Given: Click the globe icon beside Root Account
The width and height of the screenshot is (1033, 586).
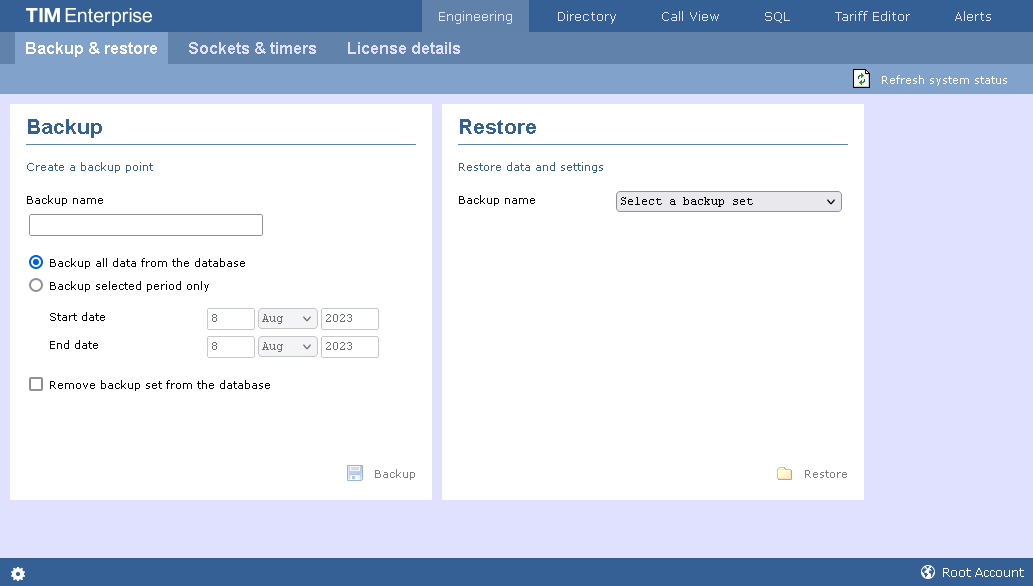Looking at the screenshot, I should point(928,573).
